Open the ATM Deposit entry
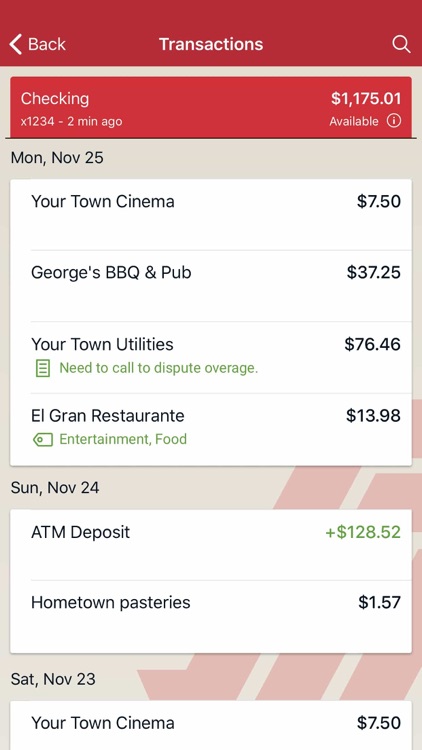This screenshot has height=750, width=422. 211,545
